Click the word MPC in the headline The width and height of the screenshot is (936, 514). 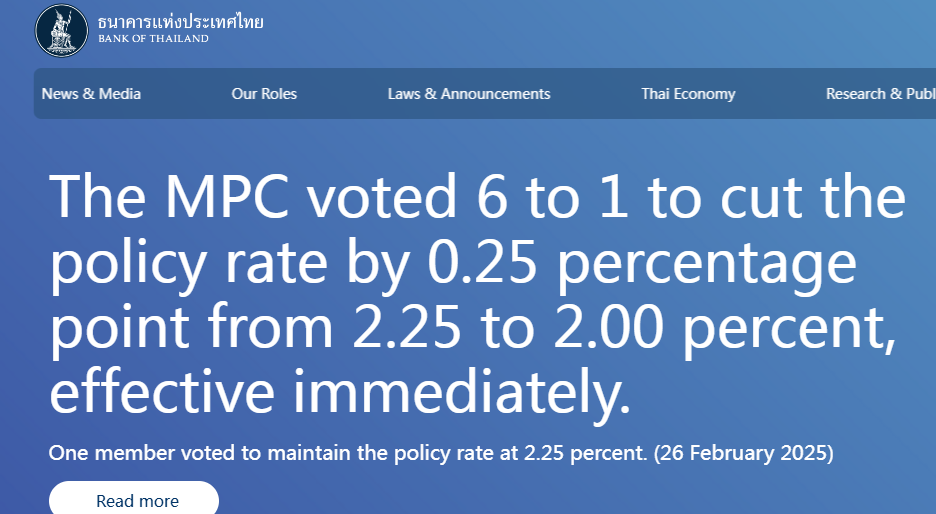pos(227,196)
